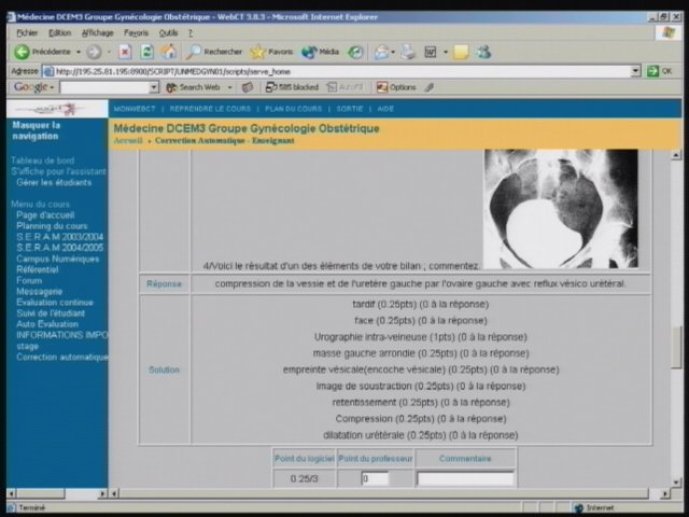Click the forward navigation arrow icon
Image resolution: width=689 pixels, height=517 pixels.
pyautogui.click(x=94, y=52)
